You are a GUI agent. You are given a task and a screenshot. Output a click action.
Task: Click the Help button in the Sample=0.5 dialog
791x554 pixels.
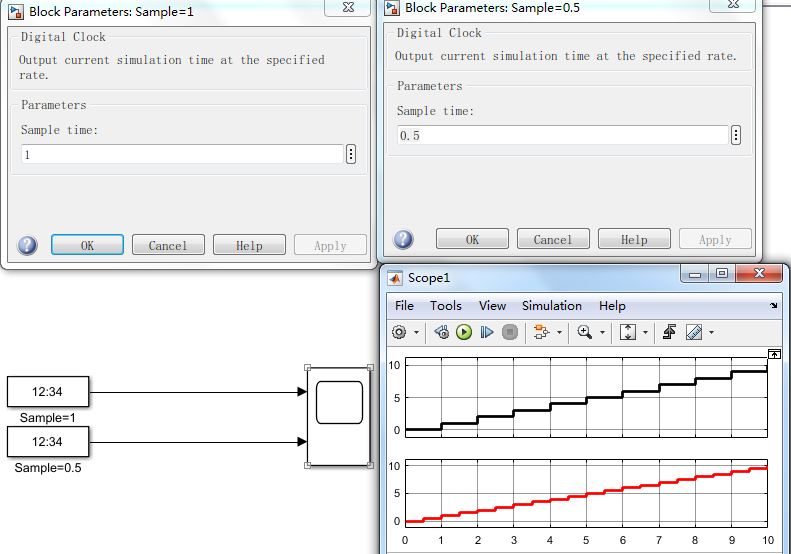(634, 239)
